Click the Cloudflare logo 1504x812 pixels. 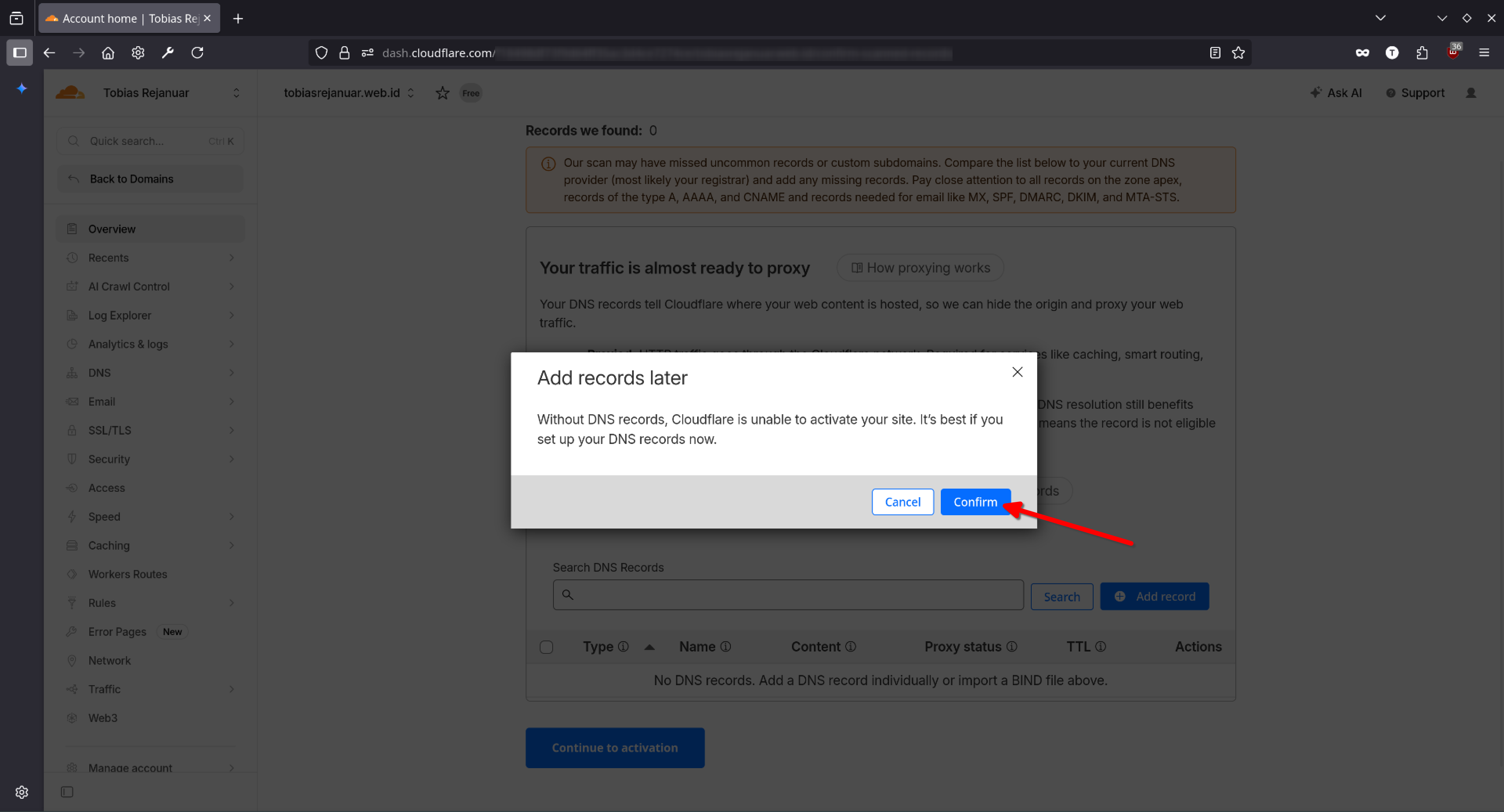(x=70, y=92)
